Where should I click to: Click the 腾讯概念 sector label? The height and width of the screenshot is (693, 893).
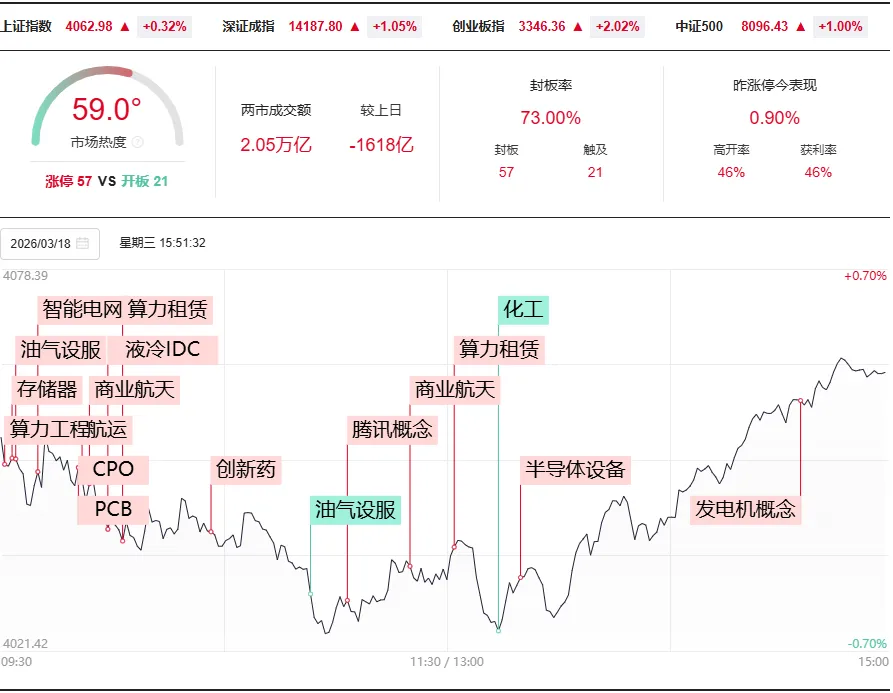[392, 429]
